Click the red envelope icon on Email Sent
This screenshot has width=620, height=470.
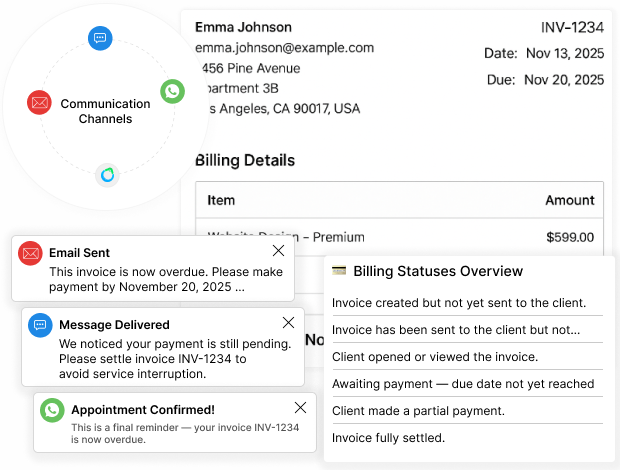tap(30, 253)
